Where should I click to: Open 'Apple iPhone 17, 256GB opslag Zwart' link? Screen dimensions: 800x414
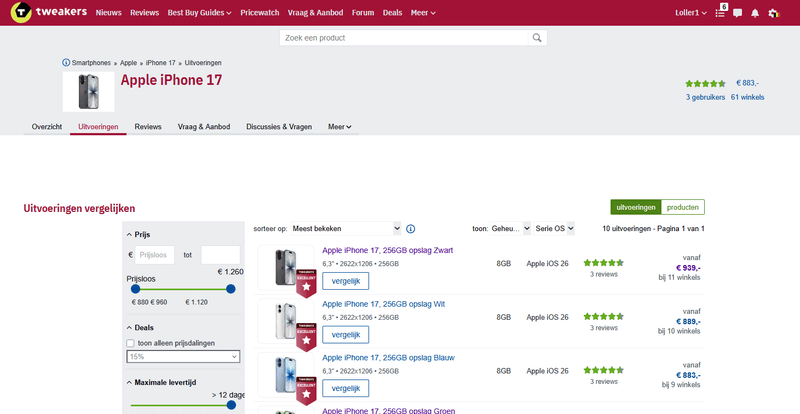[x=388, y=250]
